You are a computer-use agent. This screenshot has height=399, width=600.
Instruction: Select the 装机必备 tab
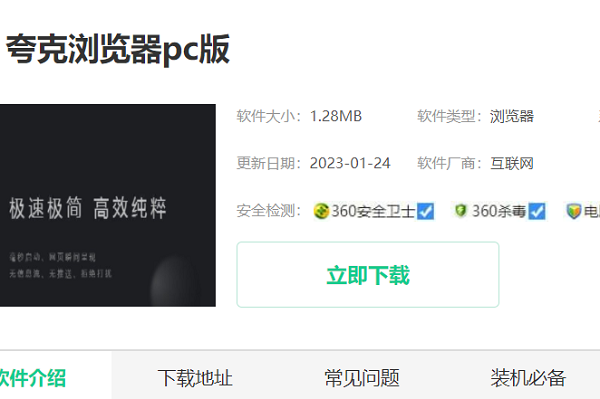(x=528, y=378)
